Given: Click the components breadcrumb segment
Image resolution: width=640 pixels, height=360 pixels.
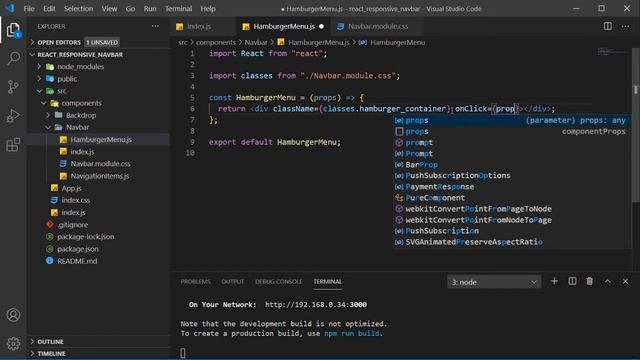Looking at the screenshot, I should click(x=216, y=42).
